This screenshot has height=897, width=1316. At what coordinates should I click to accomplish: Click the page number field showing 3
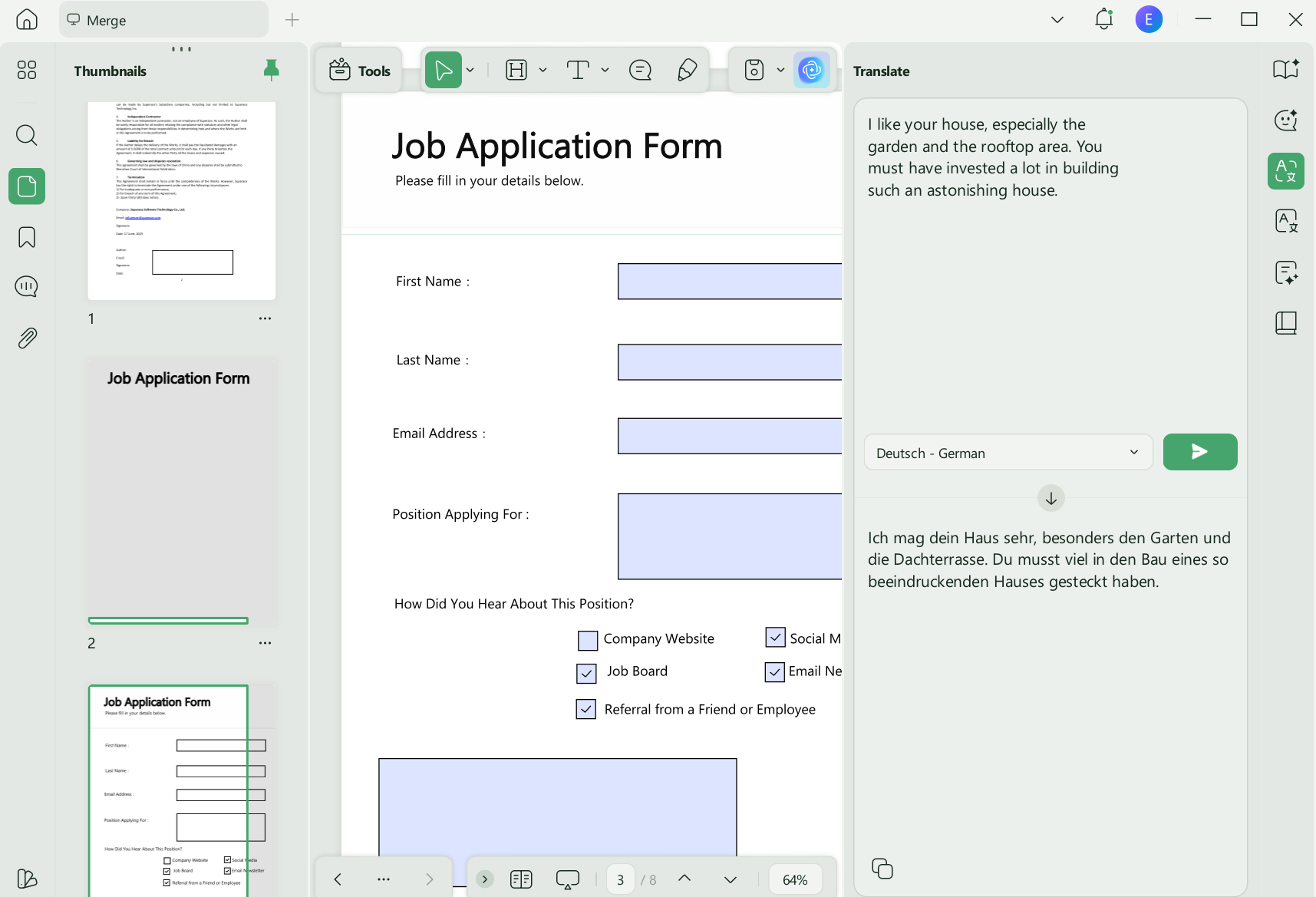pos(621,879)
